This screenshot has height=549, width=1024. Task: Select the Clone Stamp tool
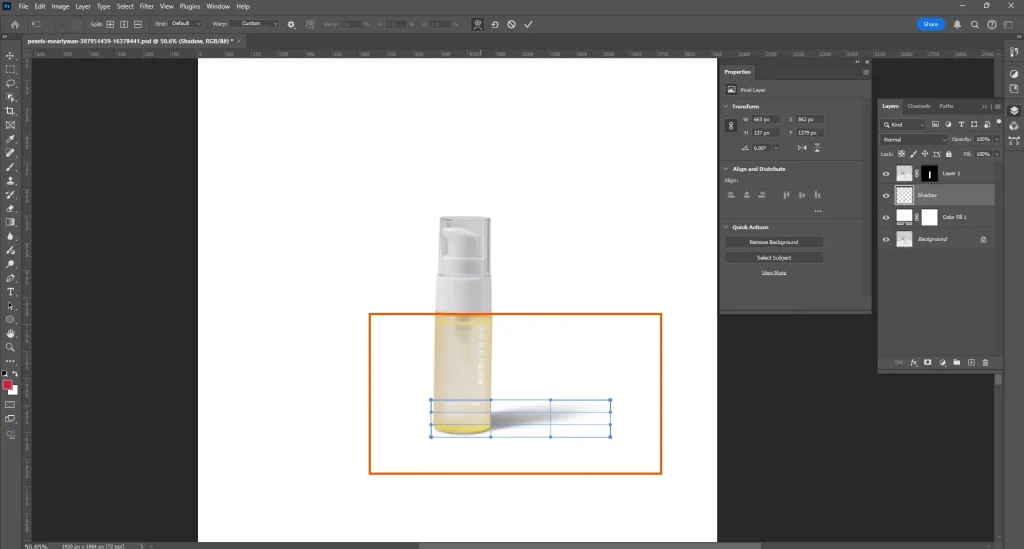(x=10, y=181)
